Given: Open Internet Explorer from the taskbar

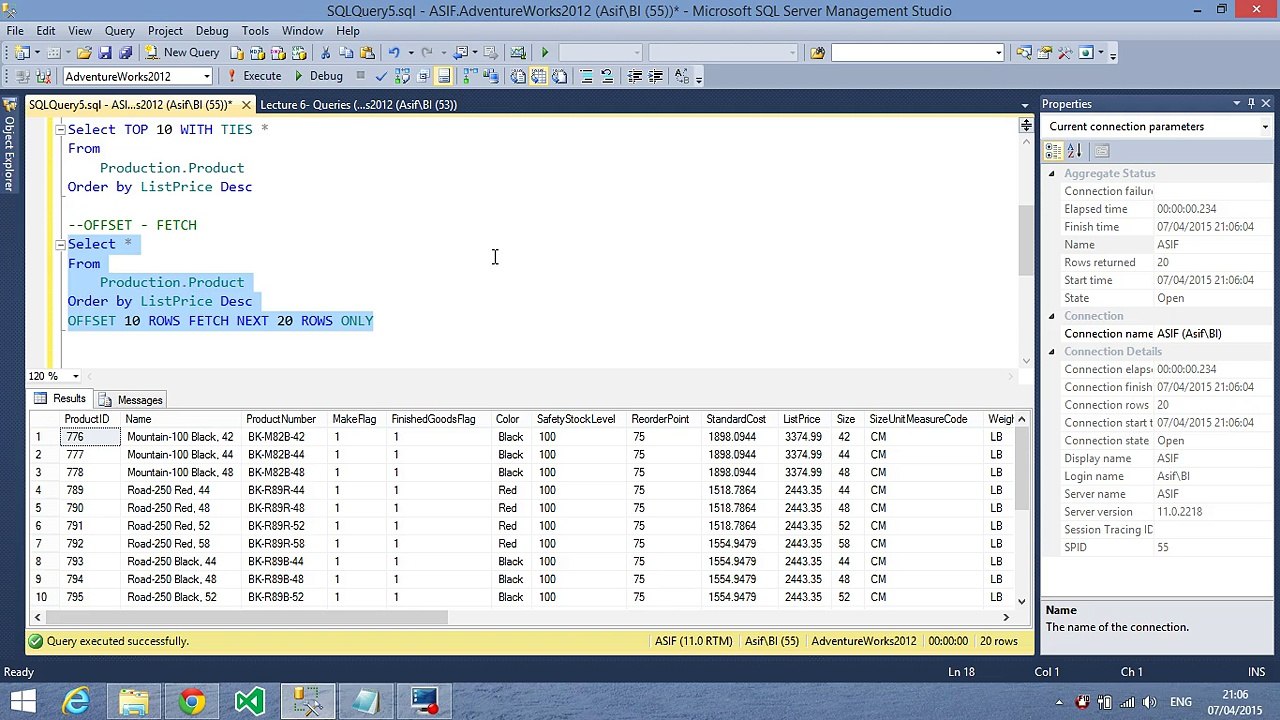Looking at the screenshot, I should pos(76,701).
